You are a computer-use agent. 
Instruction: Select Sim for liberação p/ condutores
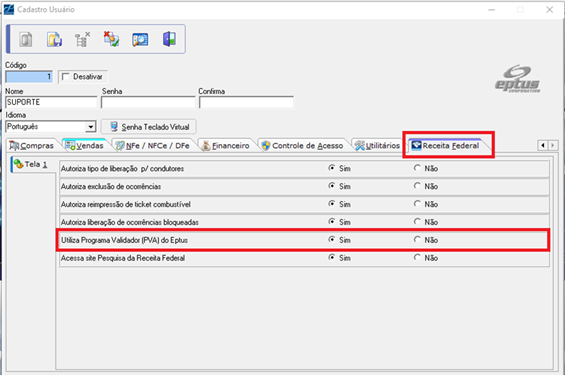[x=332, y=168]
